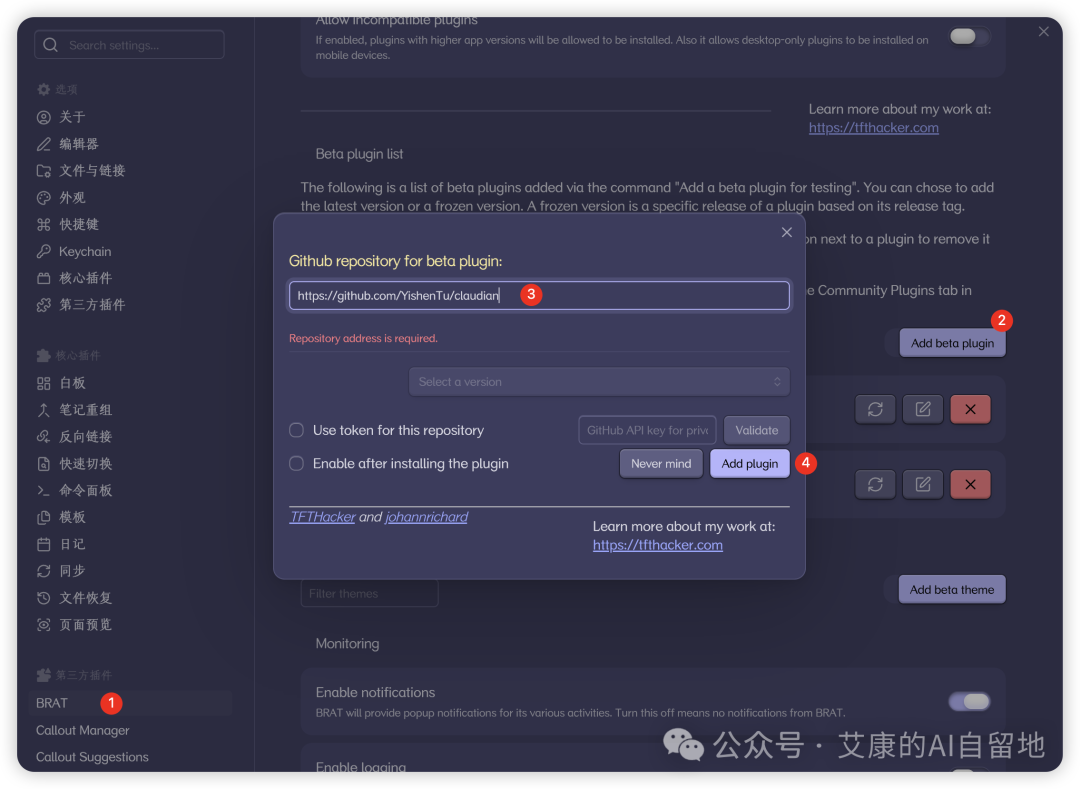This screenshot has height=789, width=1080.
Task: Click the upper plugin's red remove button
Action: pyautogui.click(x=970, y=410)
